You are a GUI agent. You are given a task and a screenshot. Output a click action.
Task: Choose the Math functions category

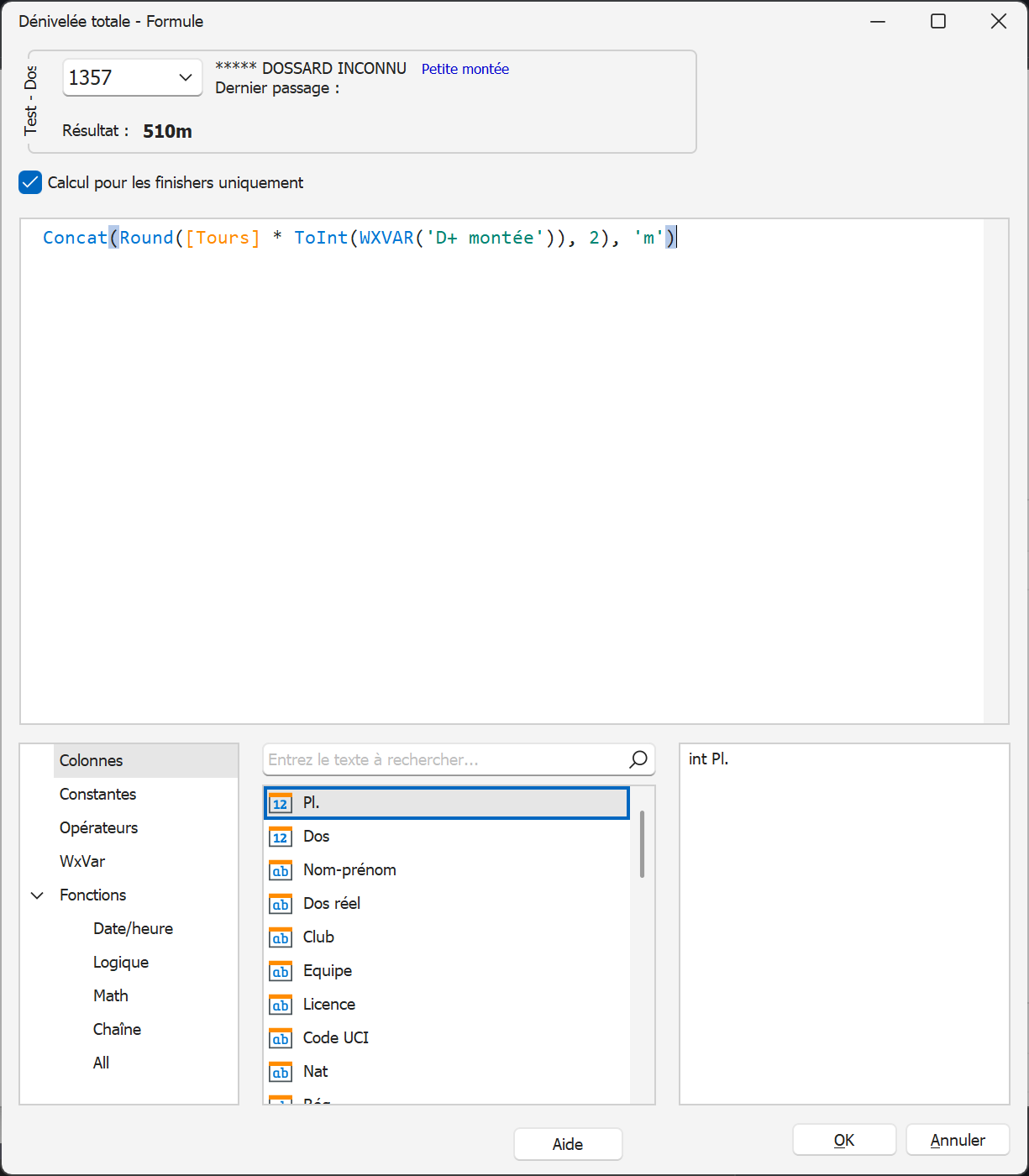pos(111,995)
